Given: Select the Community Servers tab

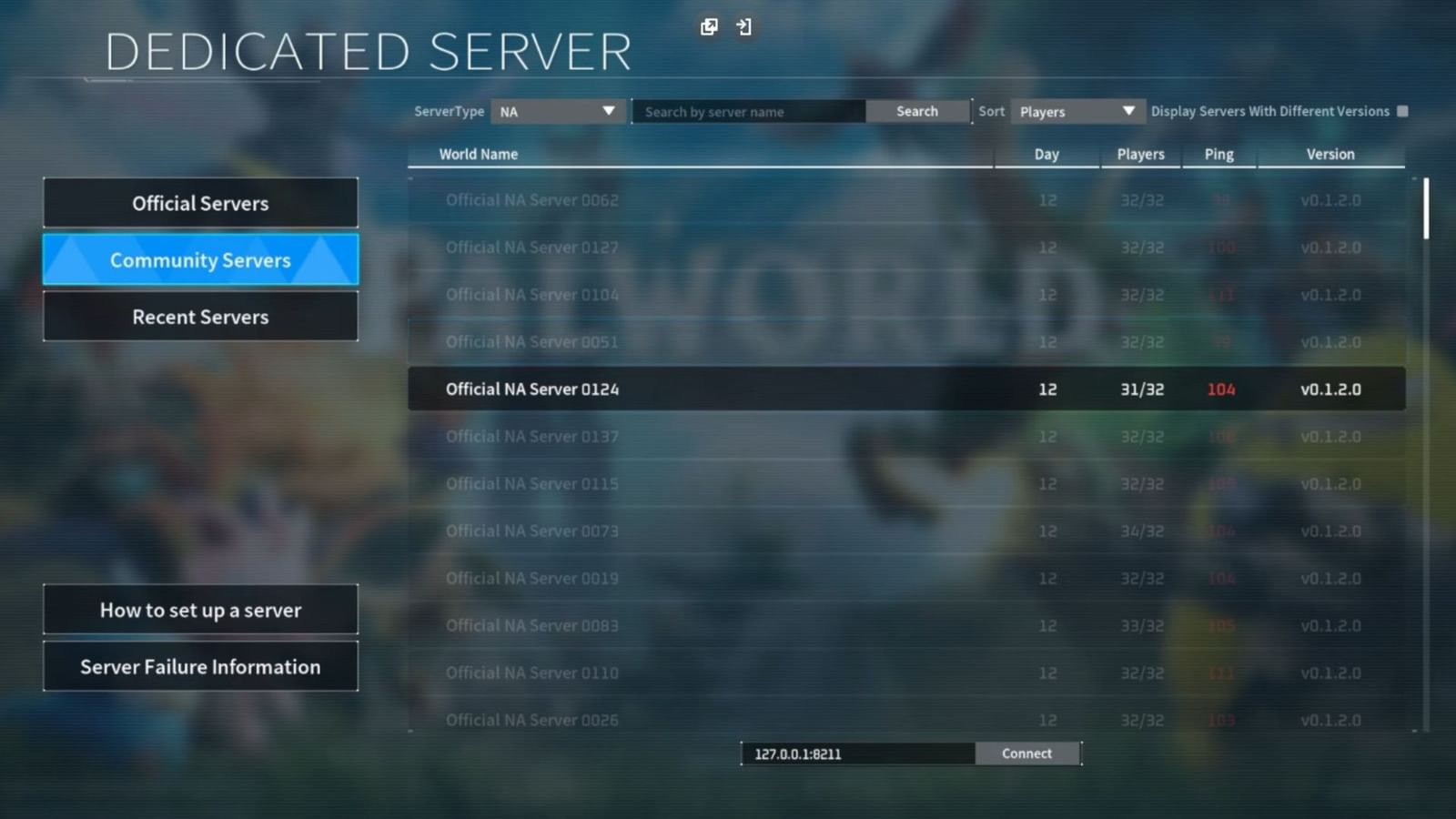Looking at the screenshot, I should pyautogui.click(x=200, y=259).
